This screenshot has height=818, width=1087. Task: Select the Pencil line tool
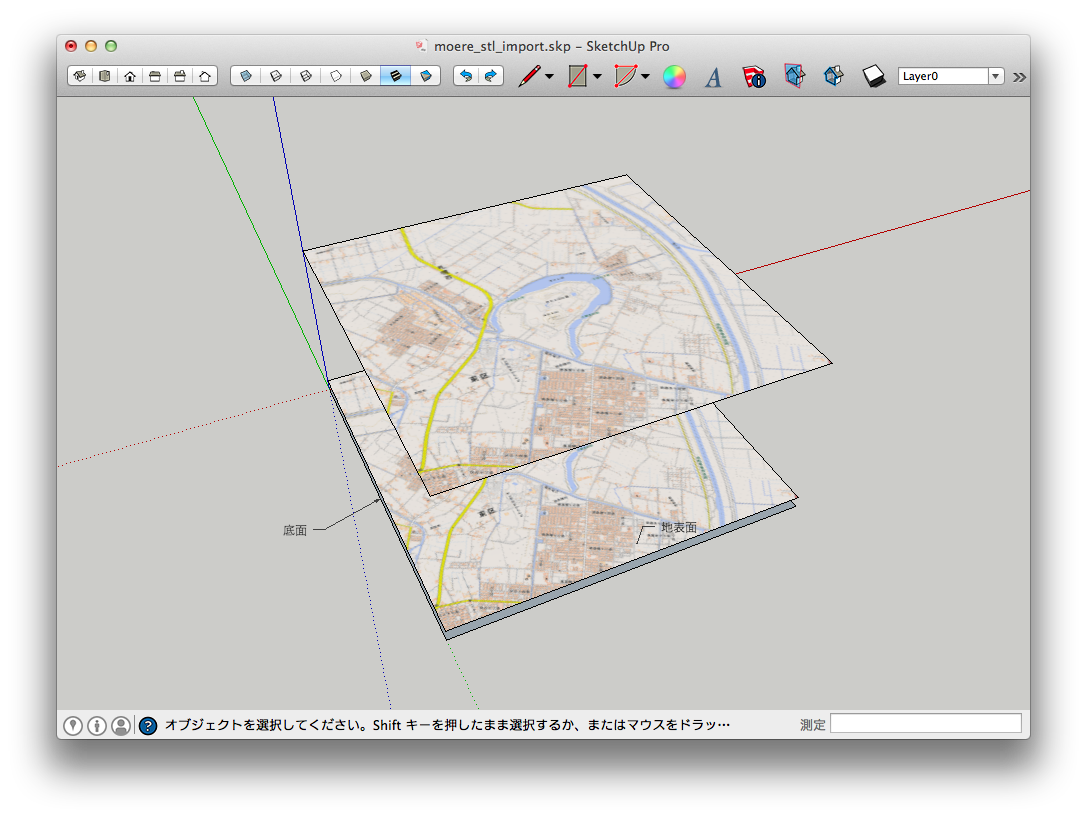[x=528, y=76]
